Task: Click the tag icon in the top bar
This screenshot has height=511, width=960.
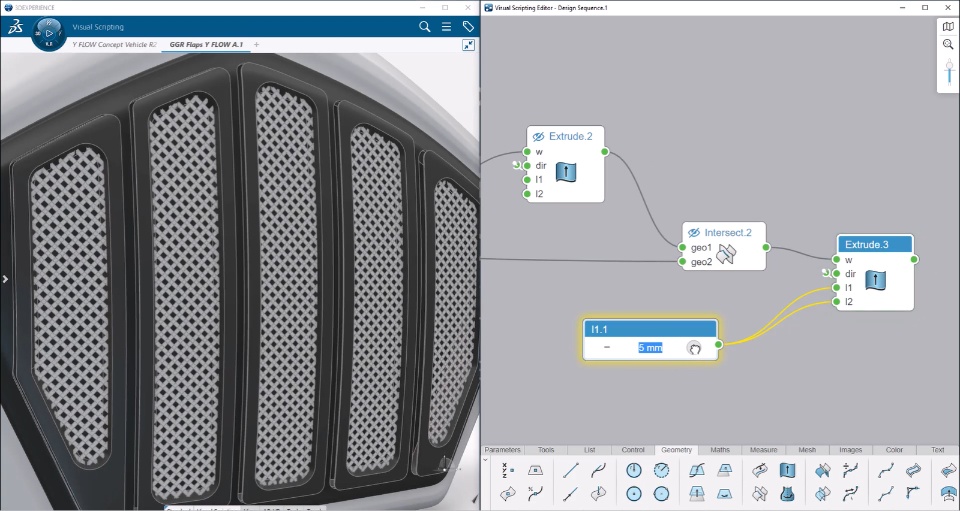Action: 468,27
